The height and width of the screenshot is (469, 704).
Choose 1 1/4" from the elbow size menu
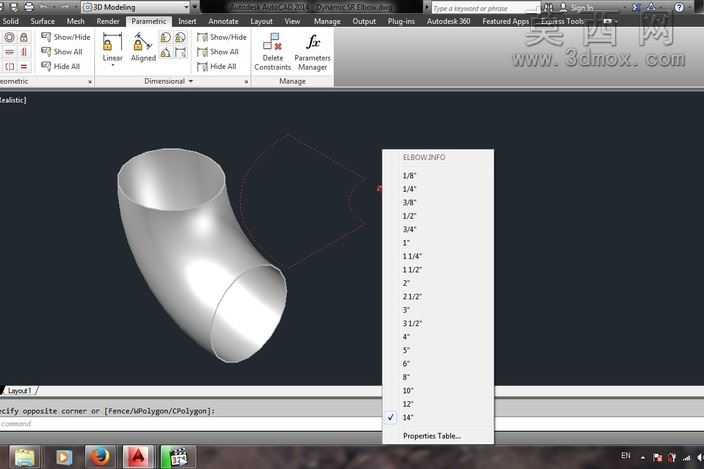[438, 256]
